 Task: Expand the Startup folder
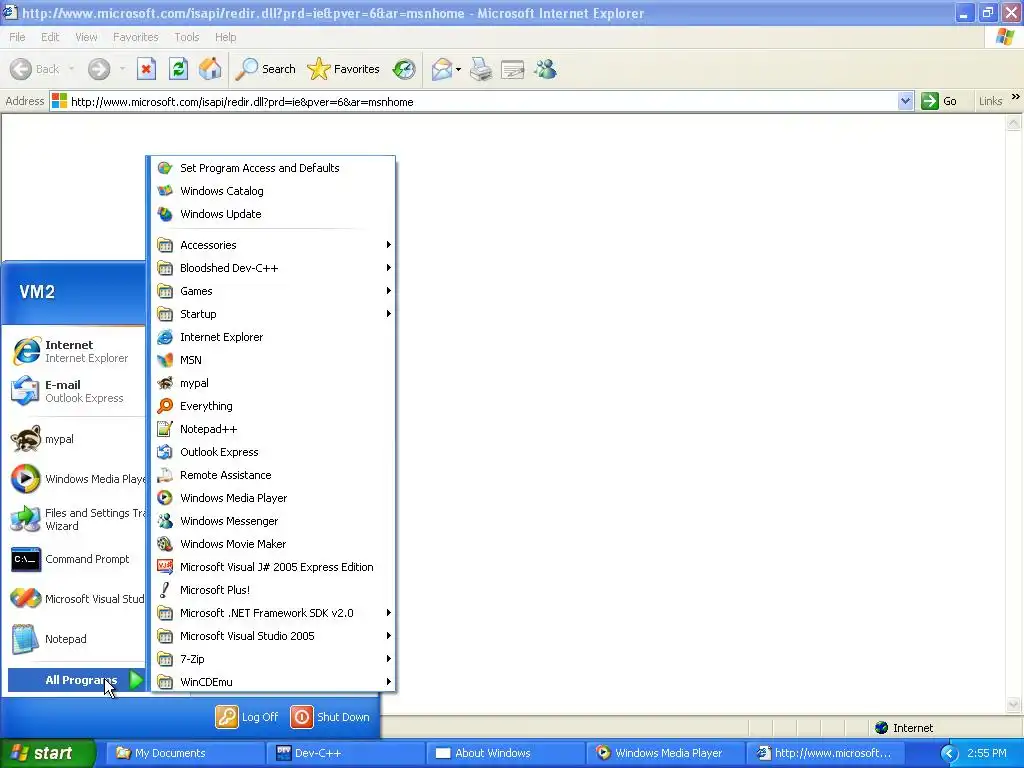[273, 313]
